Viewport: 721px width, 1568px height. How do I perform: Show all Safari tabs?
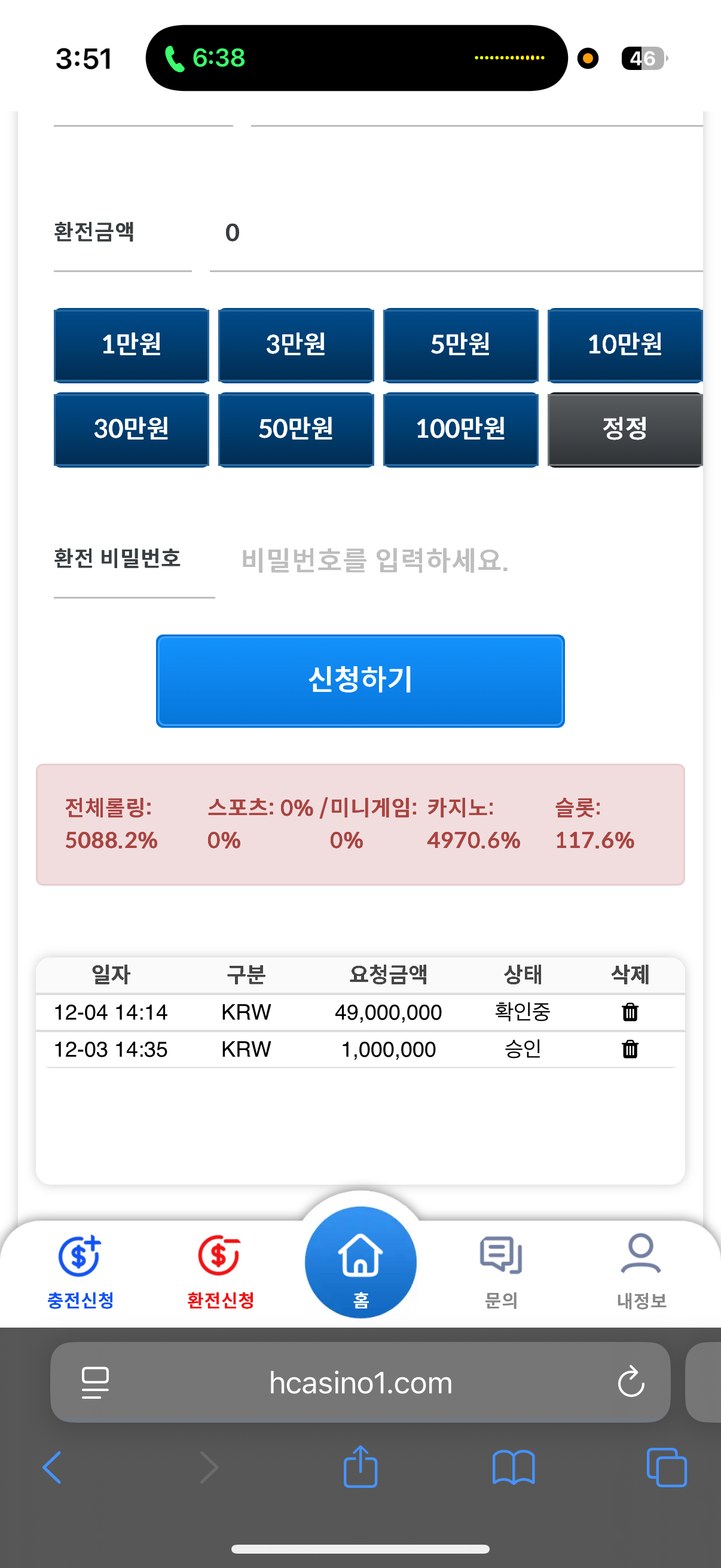click(x=666, y=1467)
